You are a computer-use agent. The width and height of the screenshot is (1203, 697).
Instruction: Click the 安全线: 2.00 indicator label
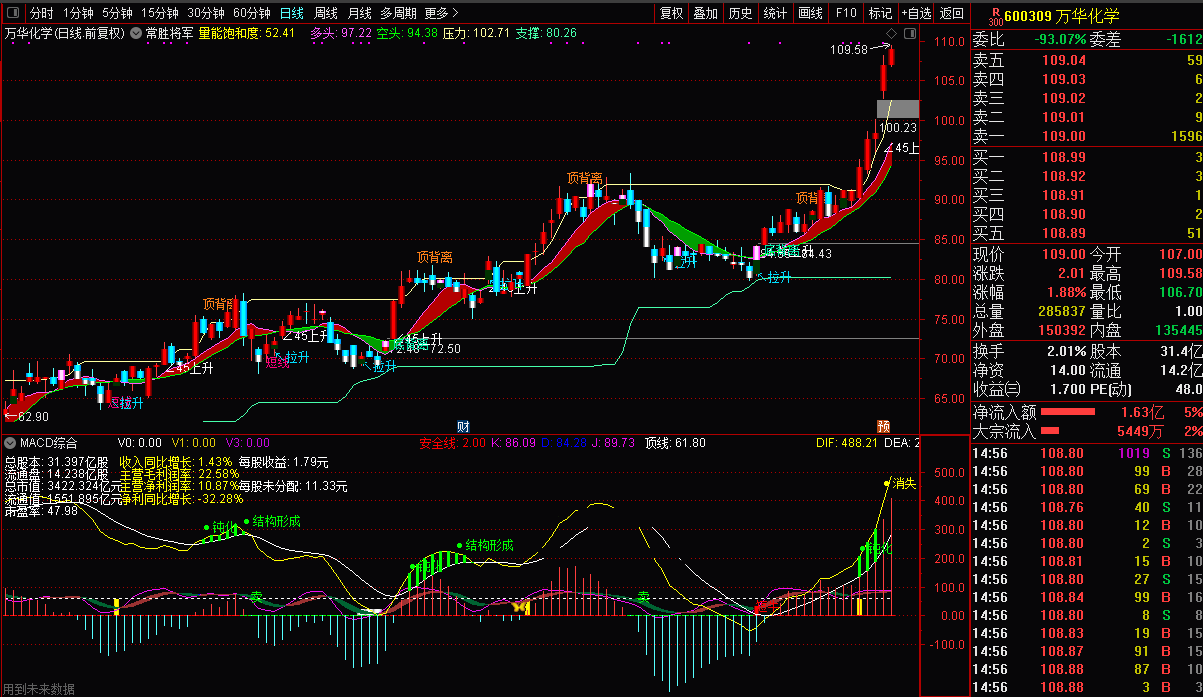click(x=452, y=443)
